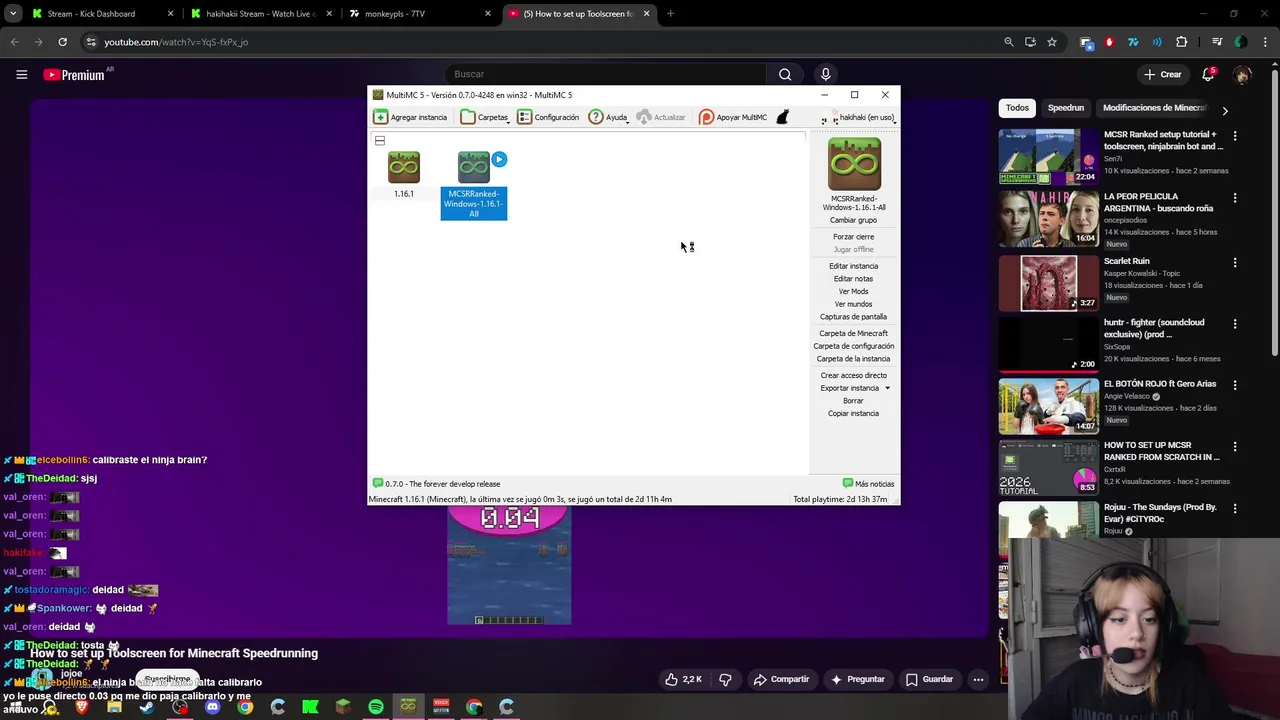The width and height of the screenshot is (1280, 720).
Task: Go to the YouTube Premium home logo
Action: (x=74, y=74)
